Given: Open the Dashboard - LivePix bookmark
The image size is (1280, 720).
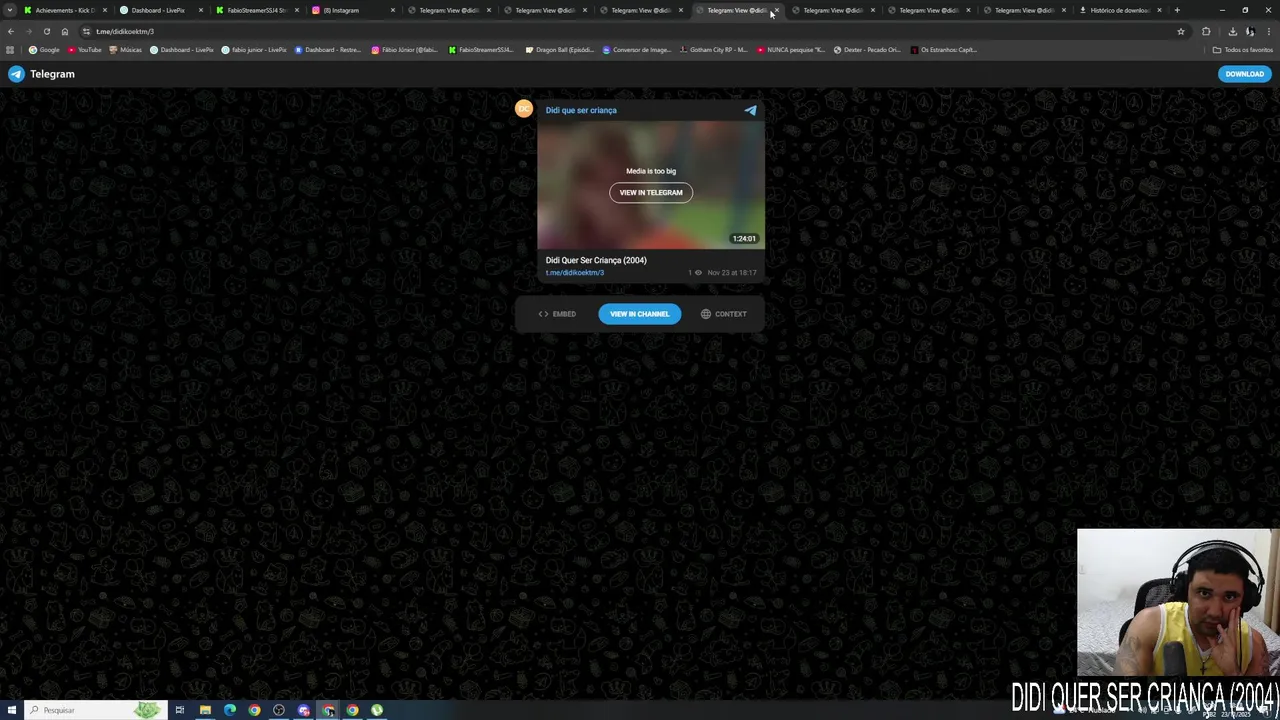Looking at the screenshot, I should pos(181,49).
